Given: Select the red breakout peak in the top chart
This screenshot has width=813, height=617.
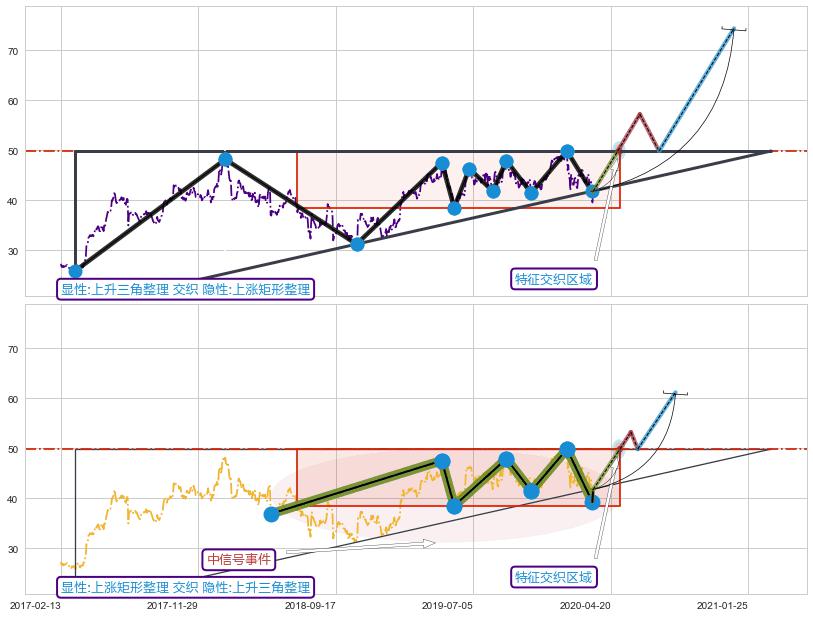Looking at the screenshot, I should coord(639,114).
